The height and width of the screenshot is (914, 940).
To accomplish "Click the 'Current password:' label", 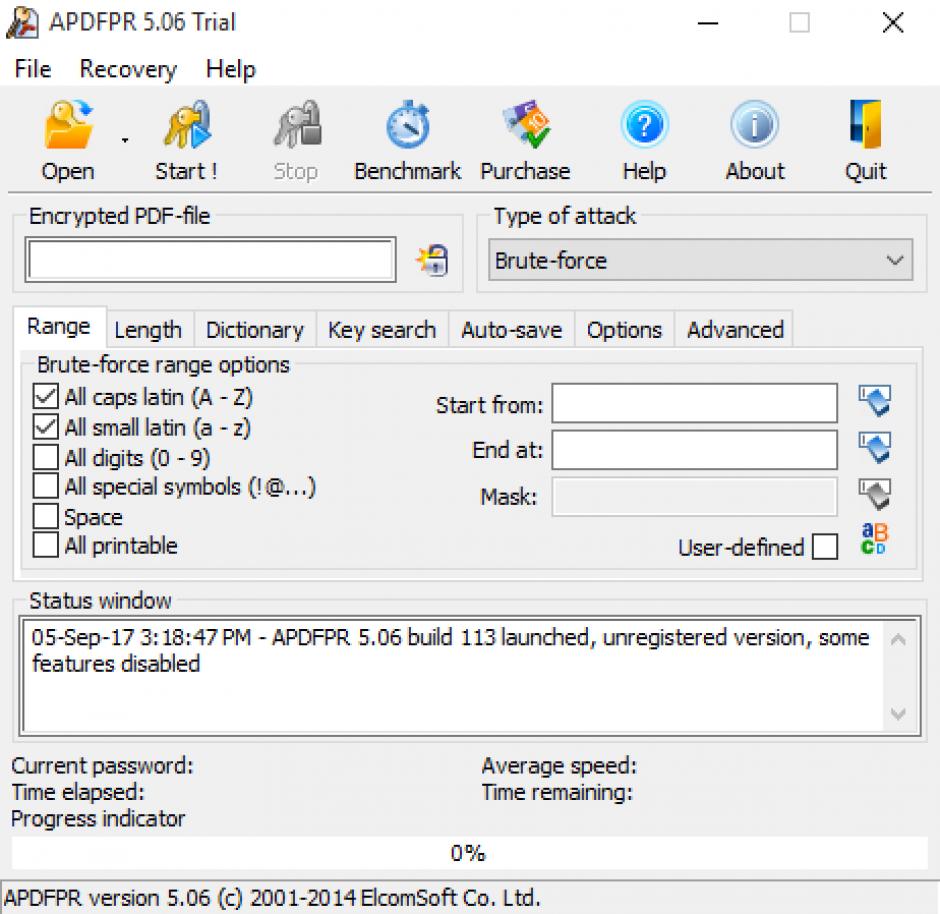I will point(103,765).
